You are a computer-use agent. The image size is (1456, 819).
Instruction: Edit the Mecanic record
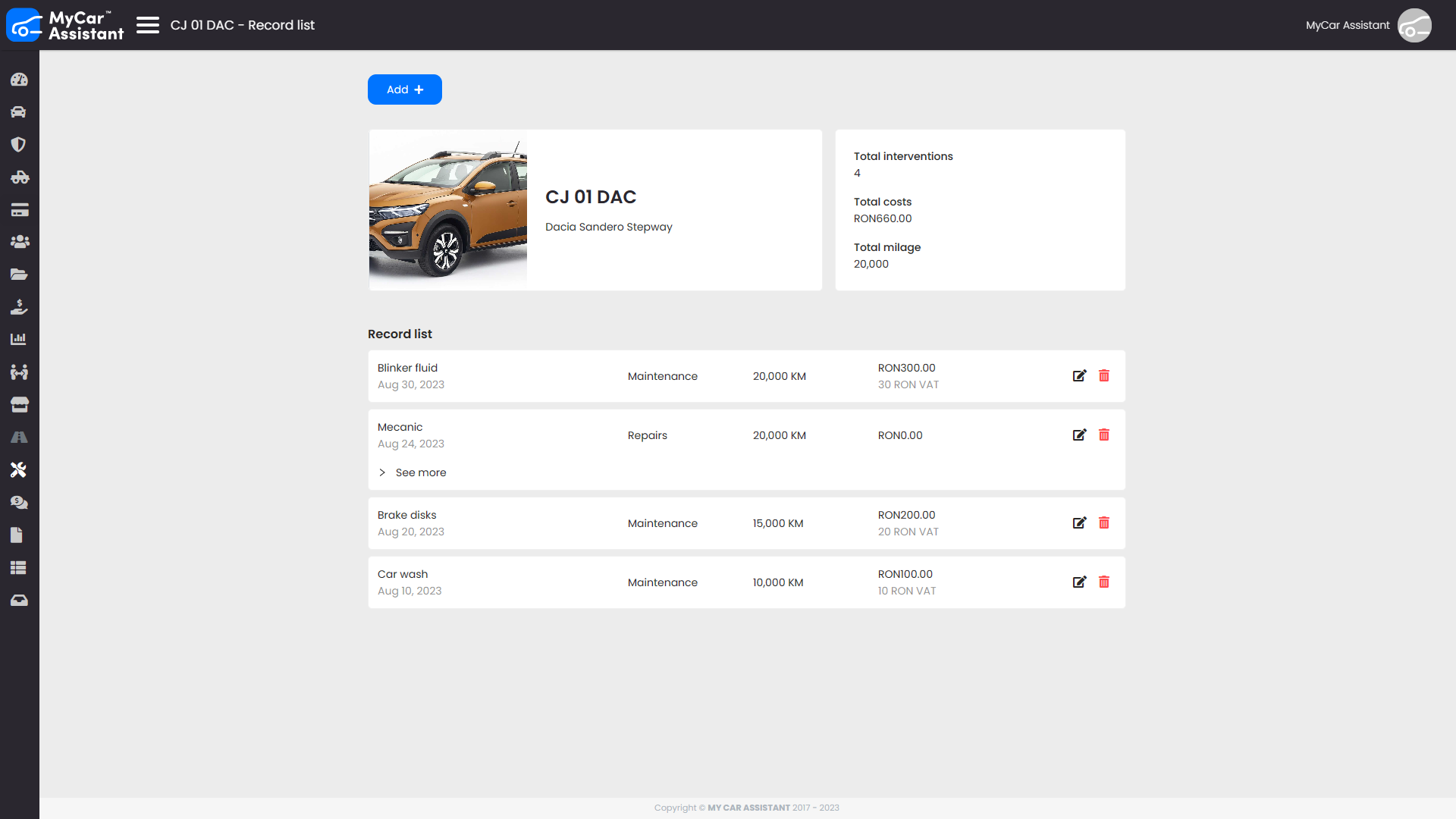(x=1080, y=435)
